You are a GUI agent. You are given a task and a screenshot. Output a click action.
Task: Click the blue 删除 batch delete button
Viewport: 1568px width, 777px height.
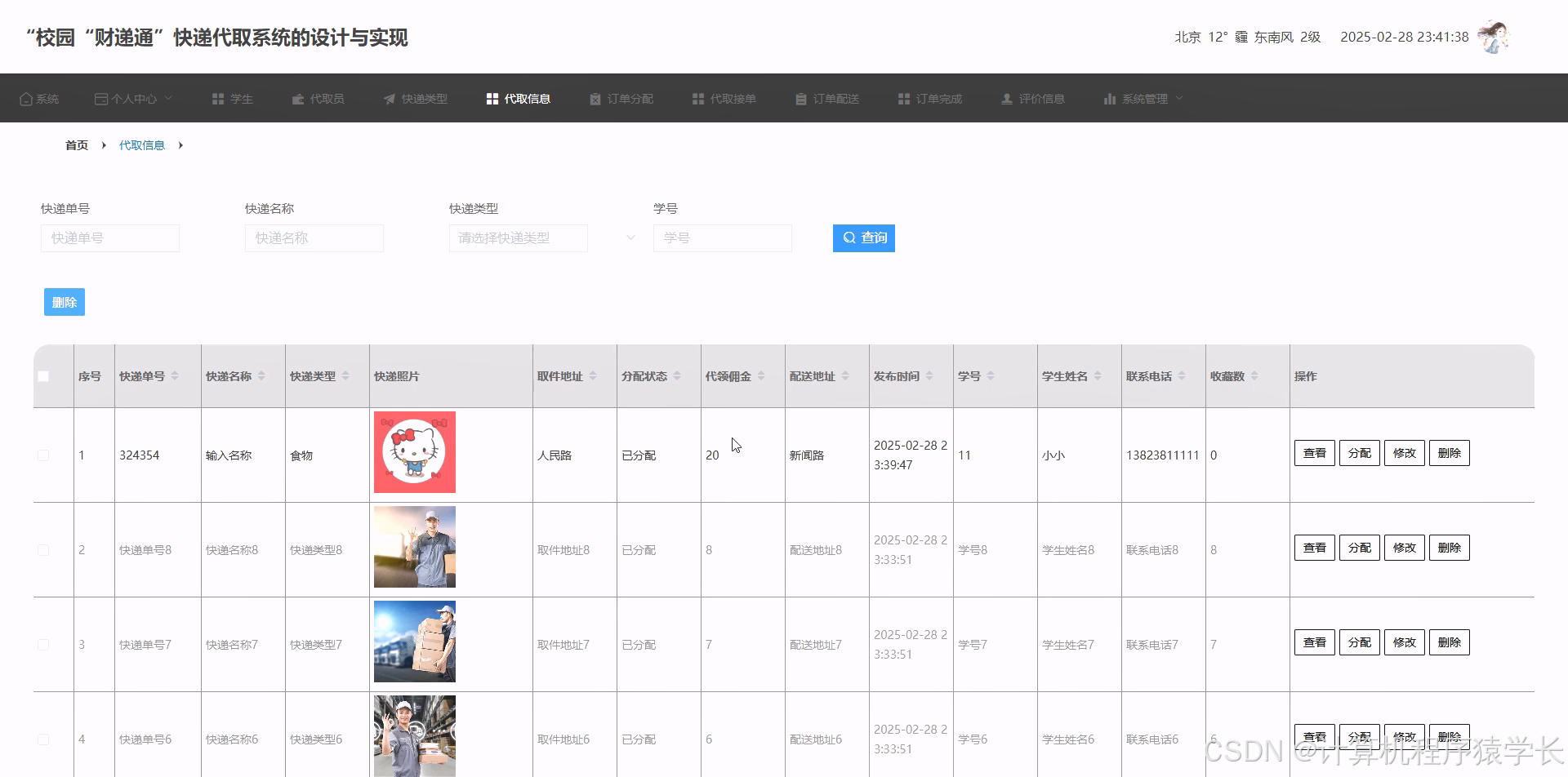[65, 302]
